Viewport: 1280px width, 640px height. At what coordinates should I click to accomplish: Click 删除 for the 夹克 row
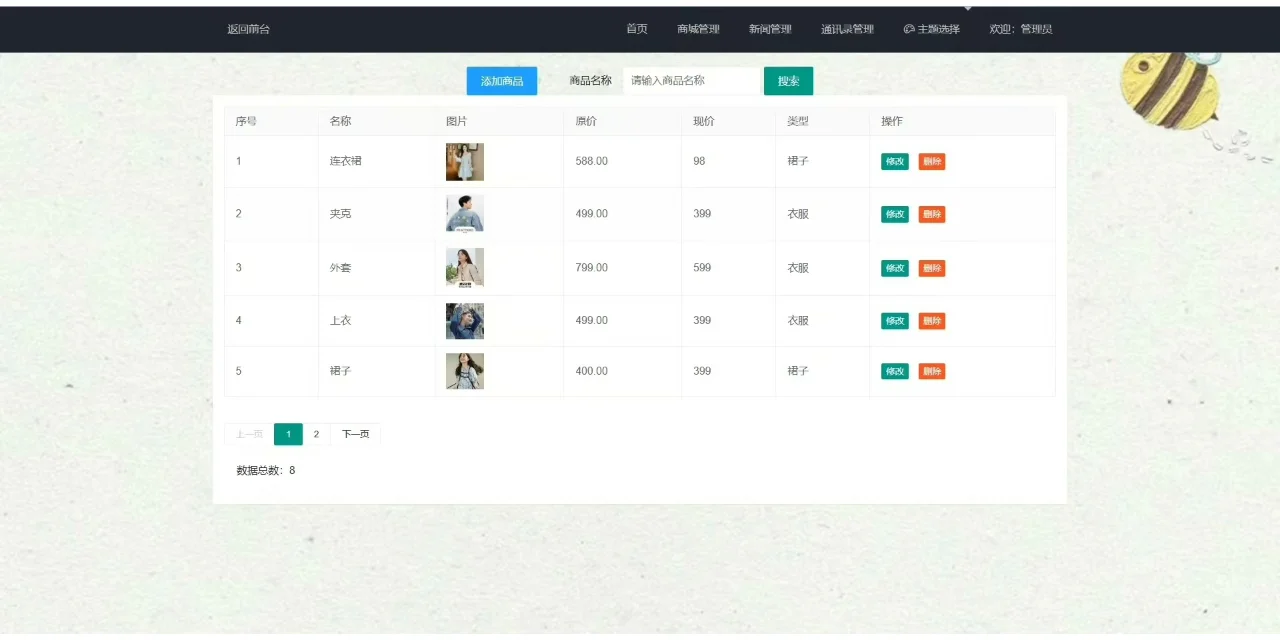931,213
